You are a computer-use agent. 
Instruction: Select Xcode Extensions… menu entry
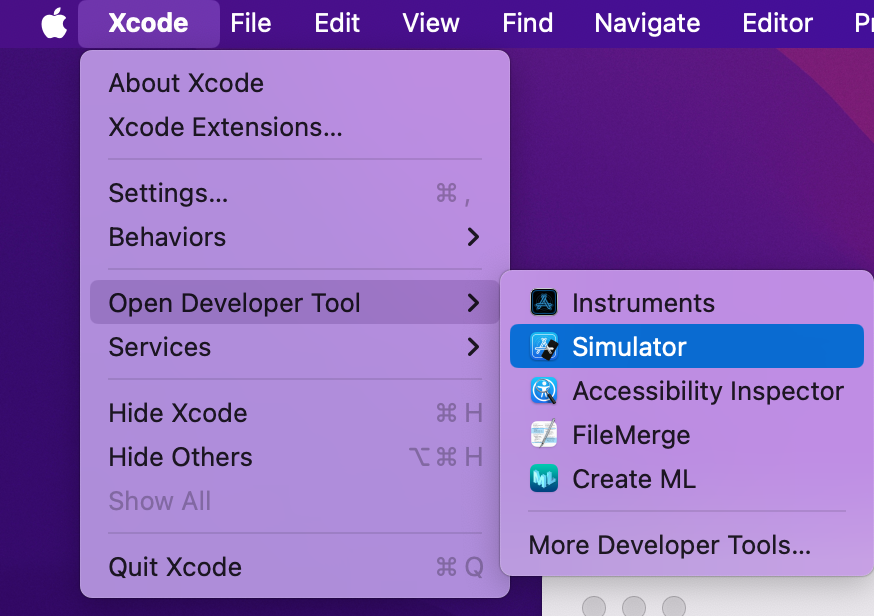pos(295,127)
